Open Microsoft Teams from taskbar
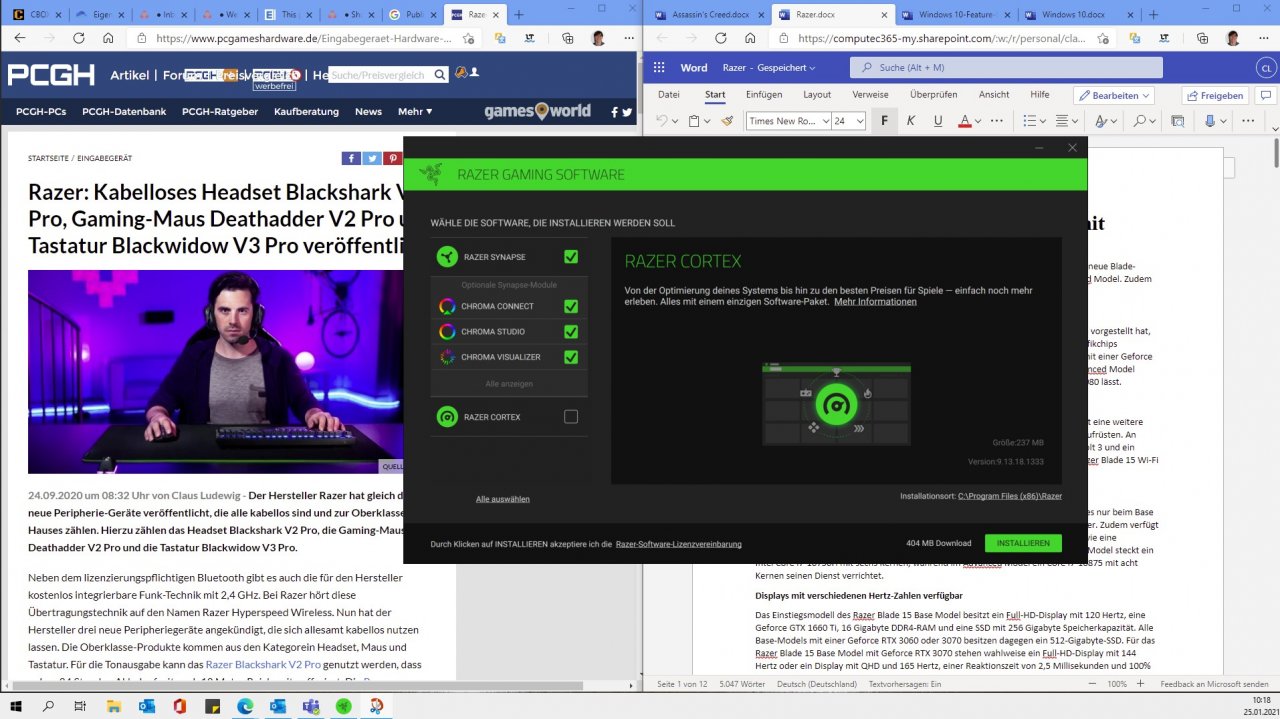The width and height of the screenshot is (1280, 719). [311, 706]
